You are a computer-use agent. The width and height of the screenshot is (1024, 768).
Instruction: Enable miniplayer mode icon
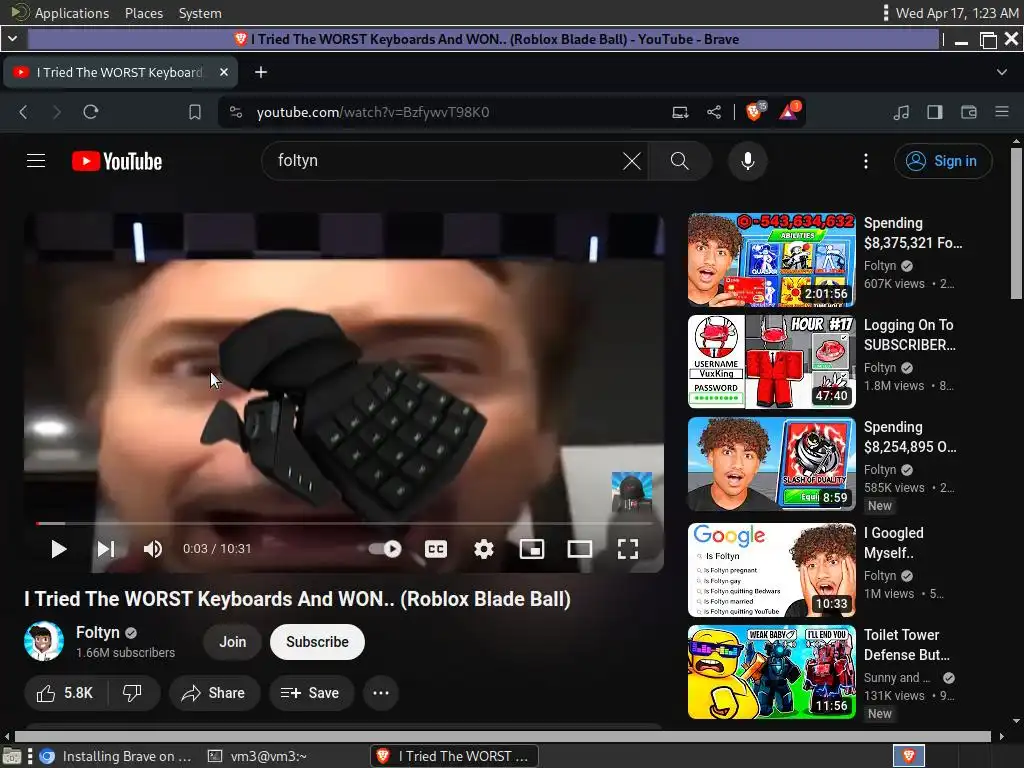click(x=532, y=549)
